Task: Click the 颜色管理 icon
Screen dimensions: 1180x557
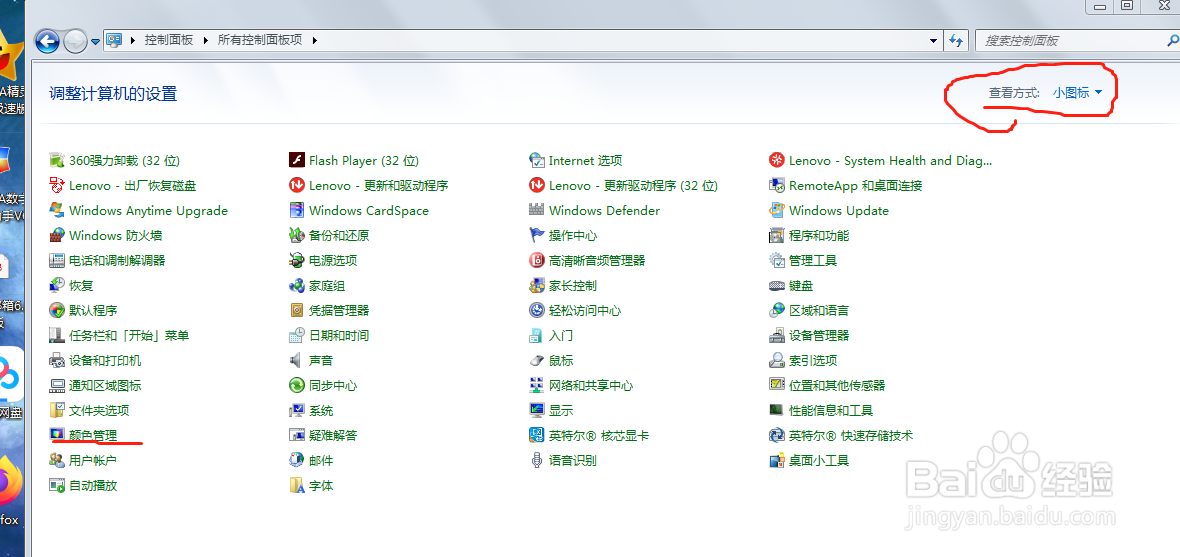Action: 56,435
